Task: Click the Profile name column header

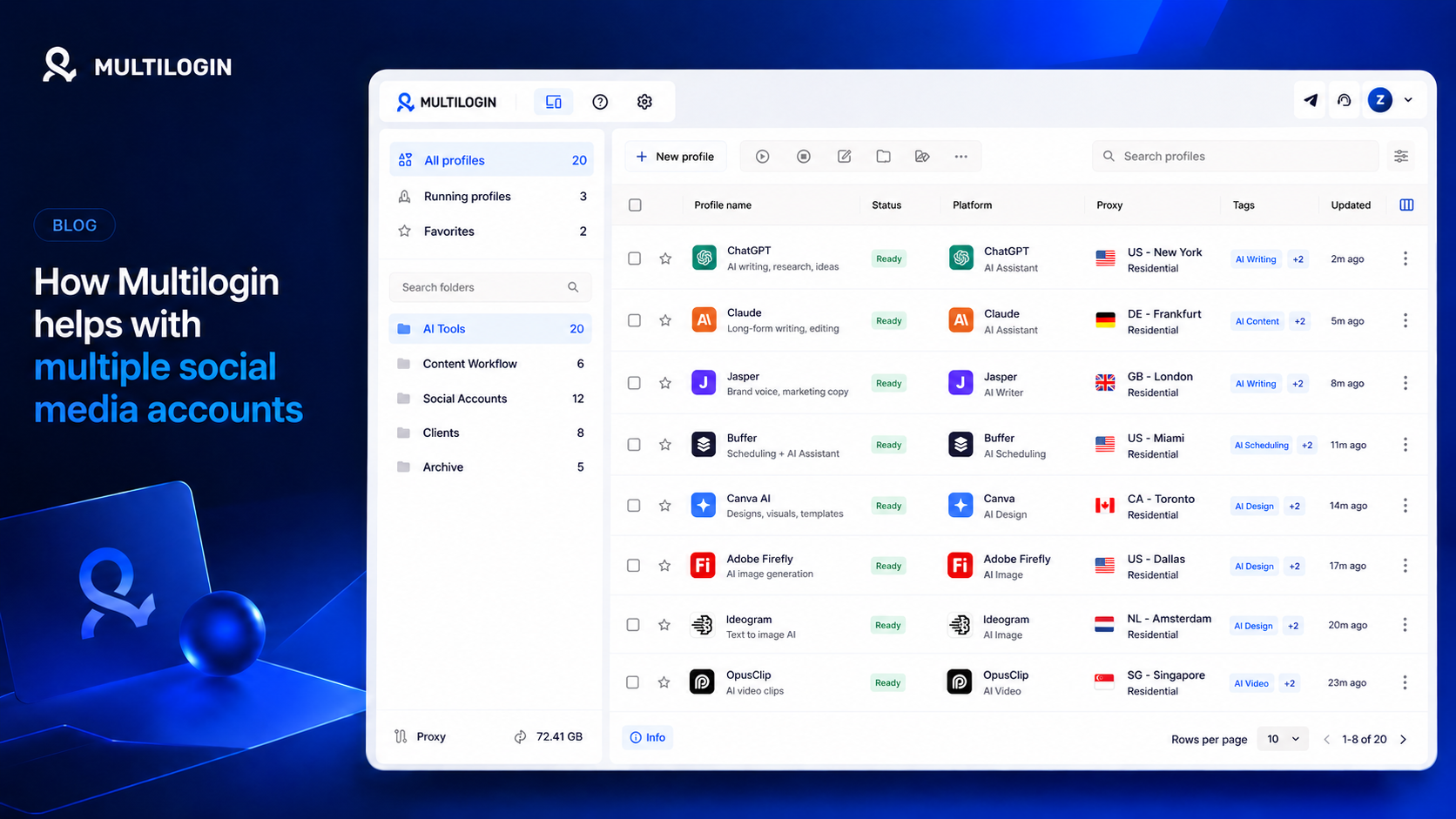Action: tap(723, 205)
